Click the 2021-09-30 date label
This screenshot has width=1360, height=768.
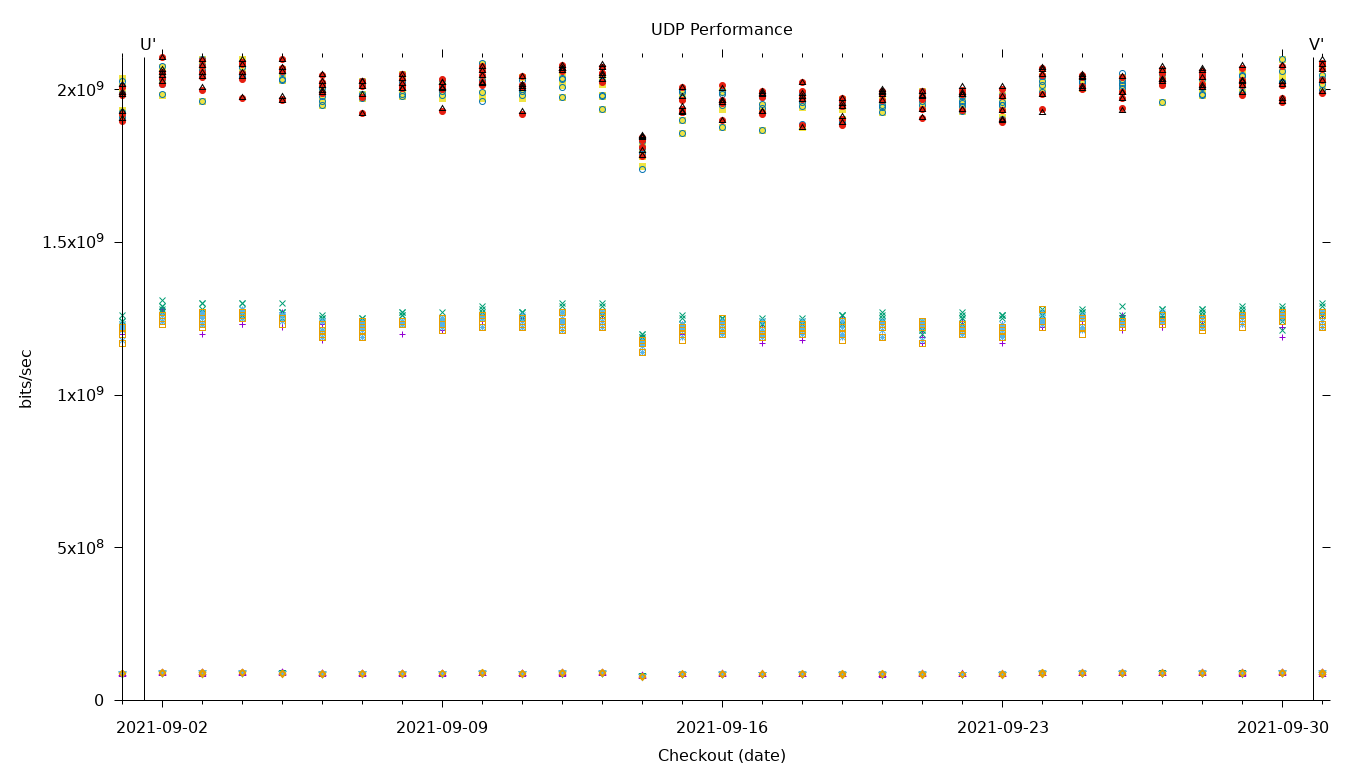pos(1283,728)
